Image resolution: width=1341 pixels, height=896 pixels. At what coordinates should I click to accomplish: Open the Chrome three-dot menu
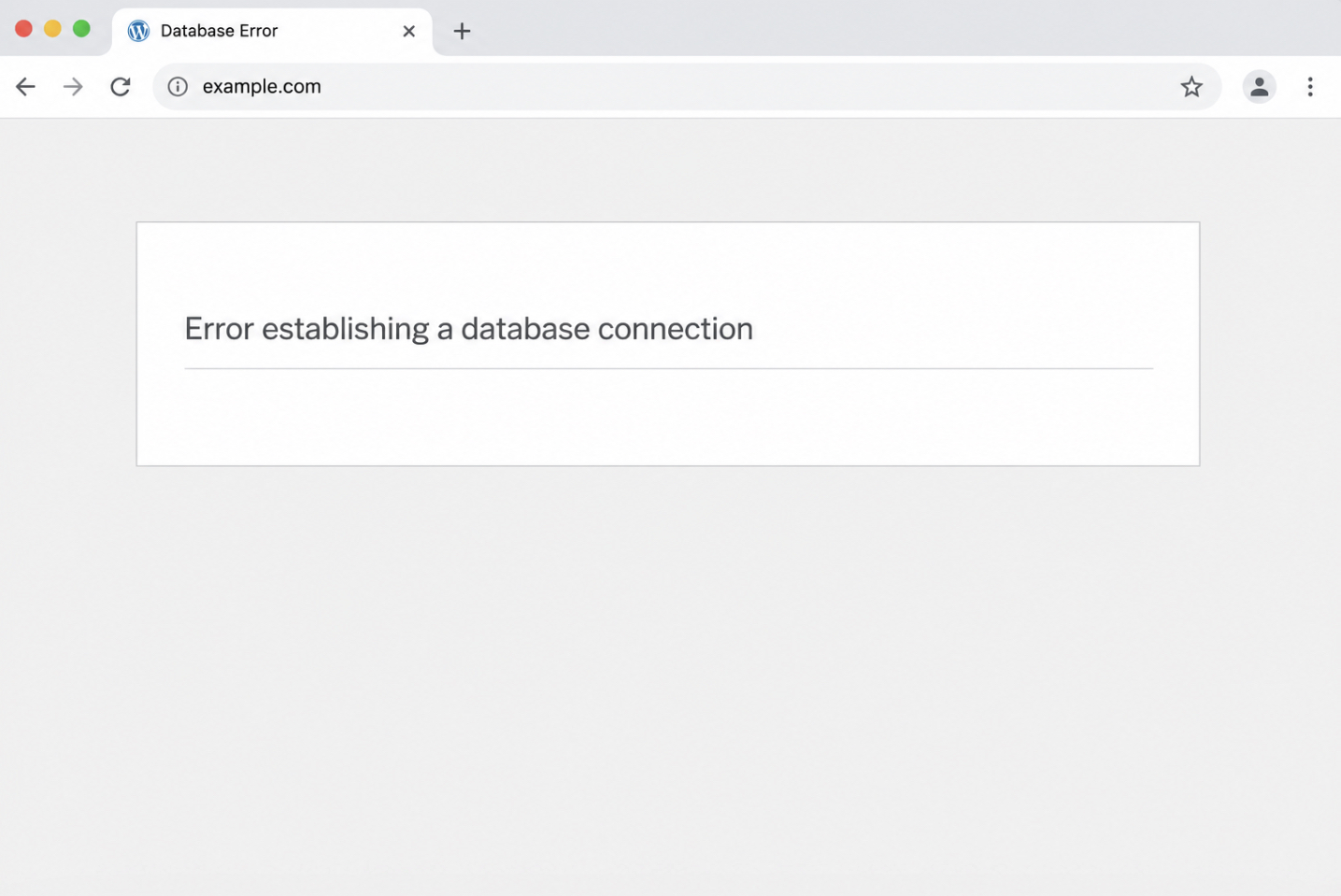(x=1310, y=87)
